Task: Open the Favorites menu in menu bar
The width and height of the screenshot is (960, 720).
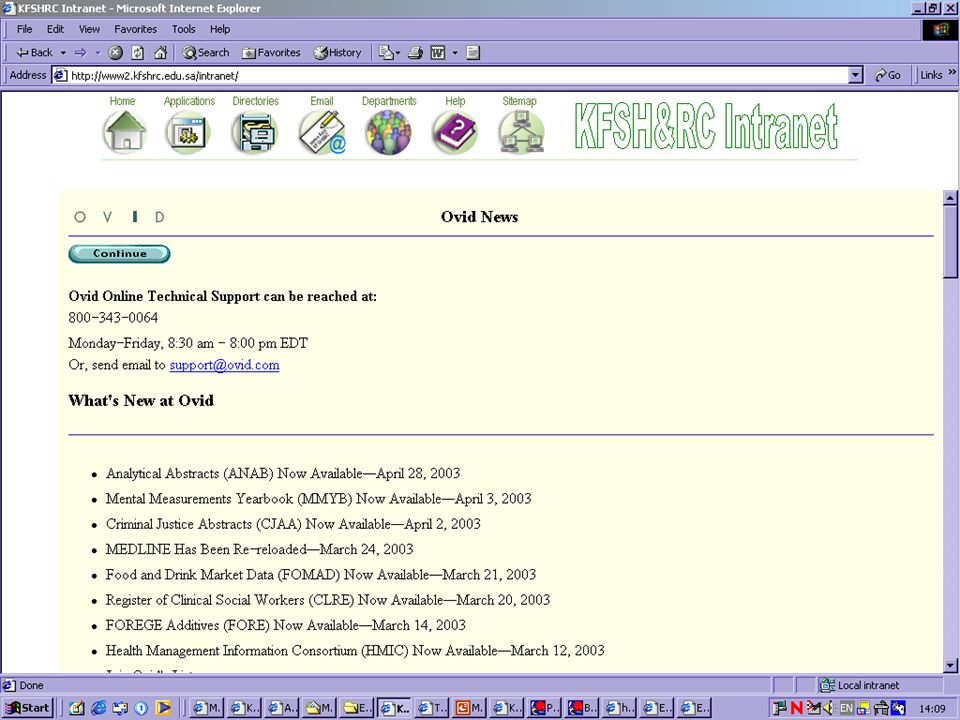Action: pos(135,29)
